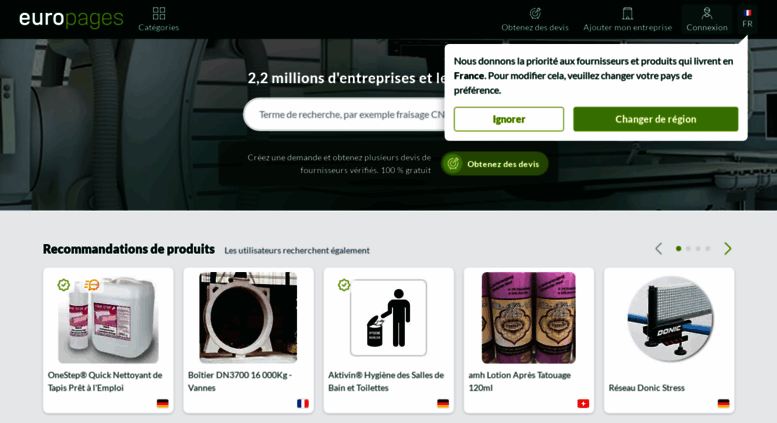Open the europages logo home link
This screenshot has height=423, width=777.
click(71, 19)
